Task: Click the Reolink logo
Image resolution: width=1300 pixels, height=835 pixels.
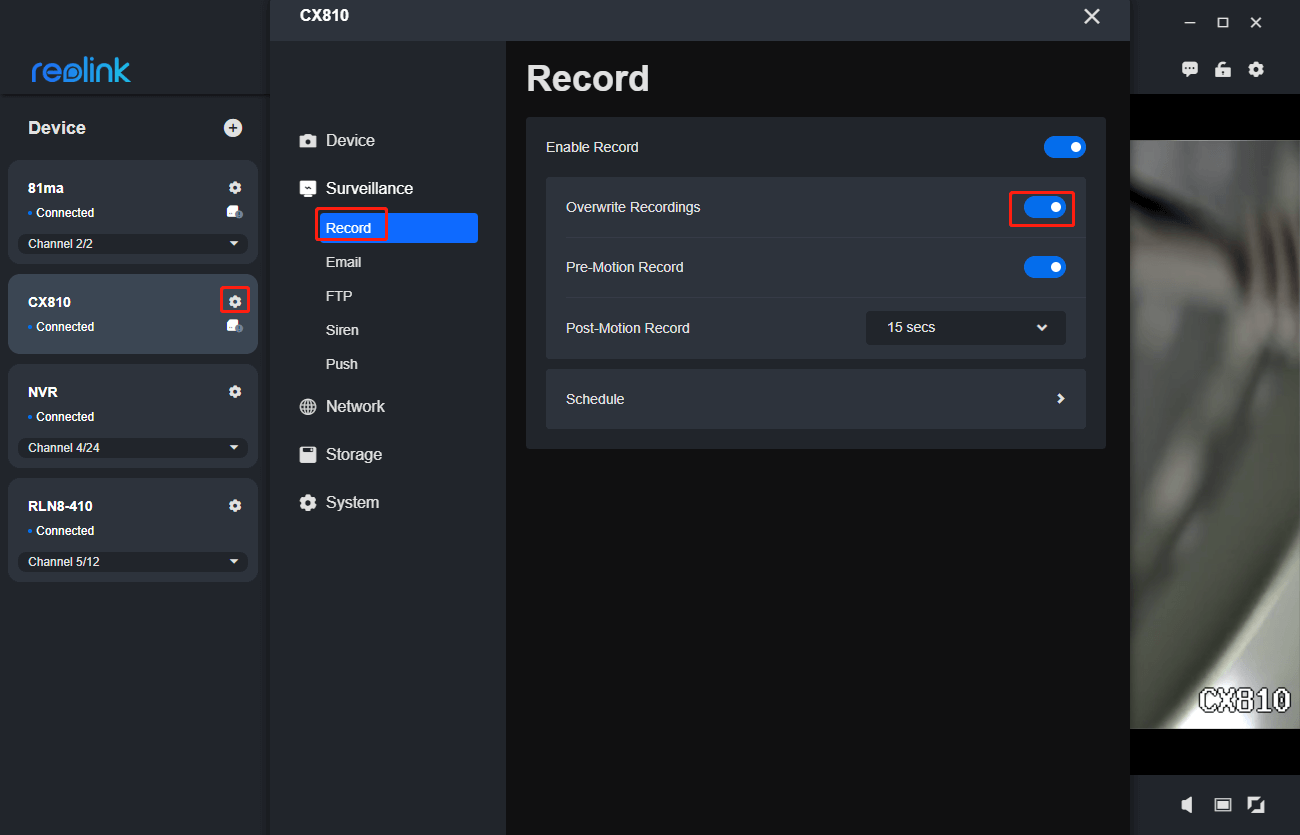Action: pos(81,70)
